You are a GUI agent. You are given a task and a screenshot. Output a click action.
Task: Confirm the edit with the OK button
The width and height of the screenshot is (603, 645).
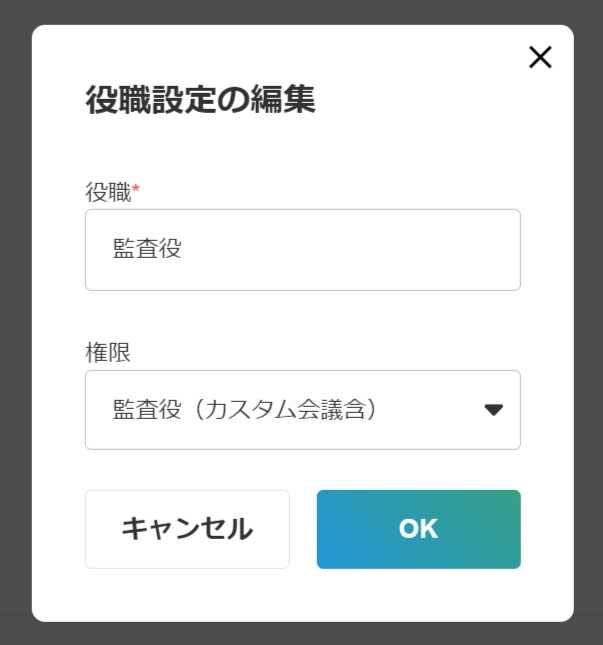pyautogui.click(x=418, y=529)
